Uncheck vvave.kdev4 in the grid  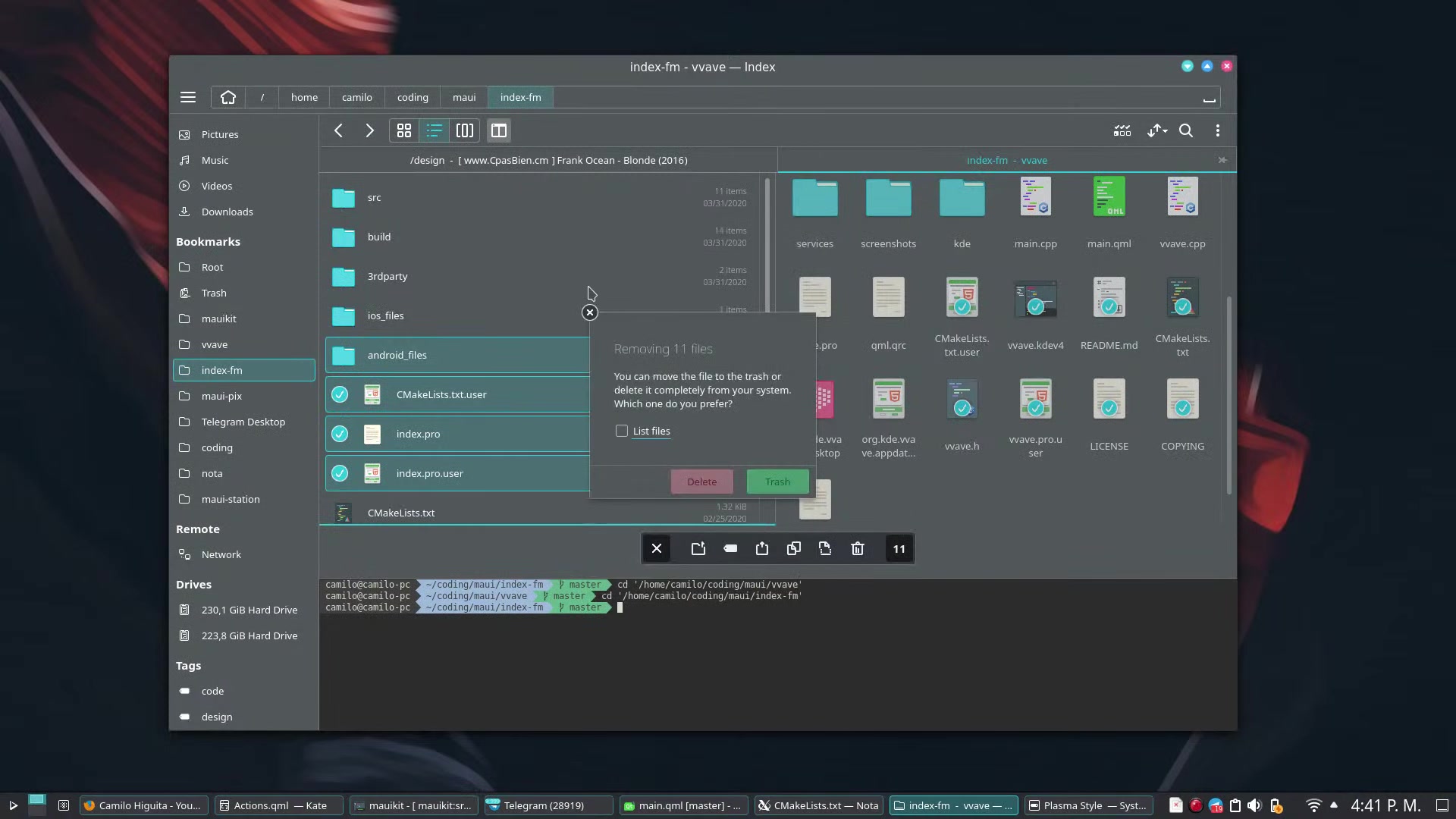[x=1035, y=307]
